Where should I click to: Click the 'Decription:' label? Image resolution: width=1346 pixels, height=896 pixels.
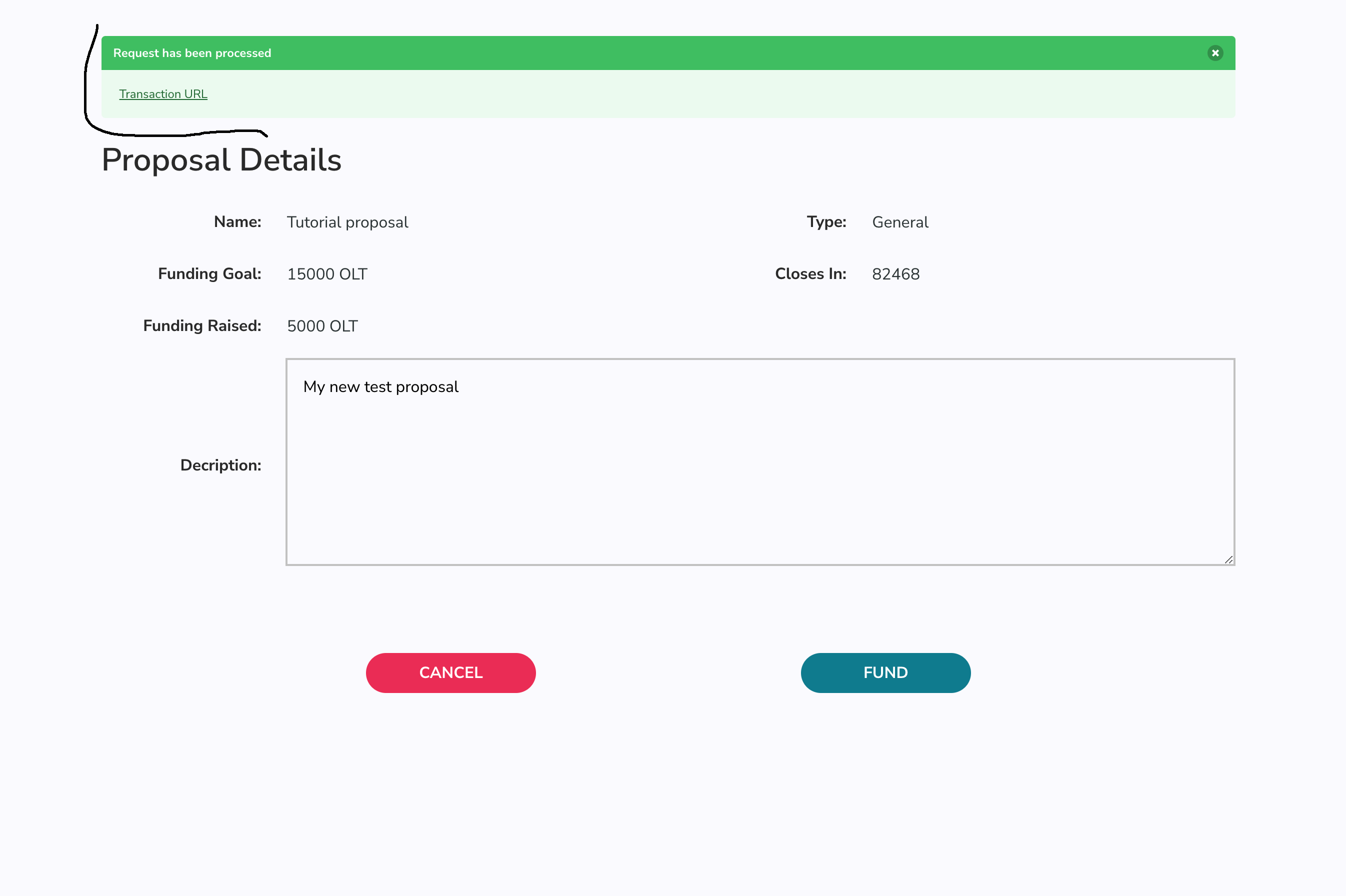point(220,465)
